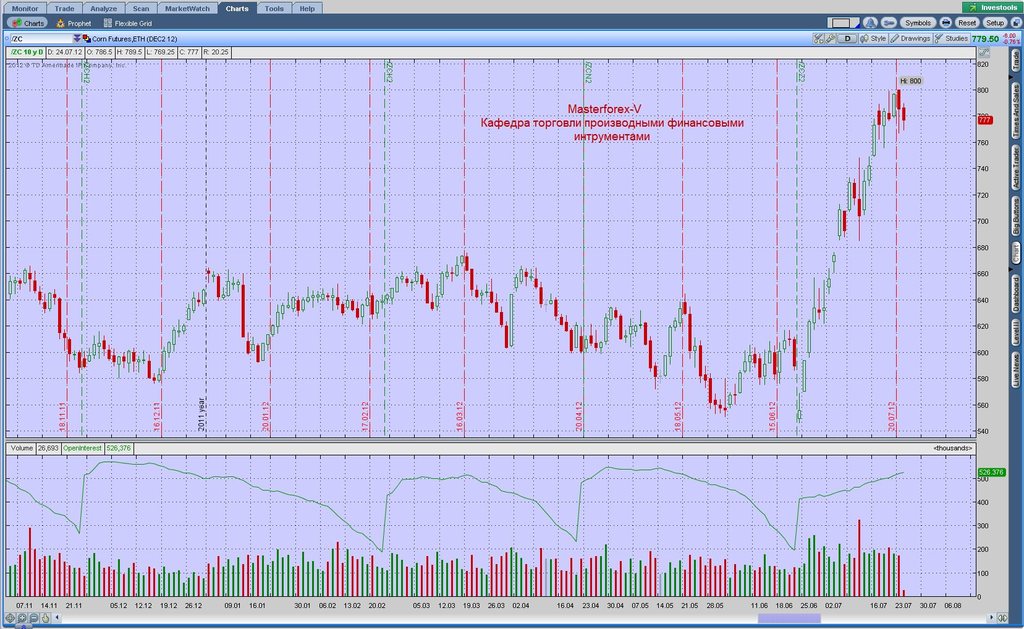Click the O: 786.5 open value
Viewport: 1024px width, 629px height.
[100, 52]
